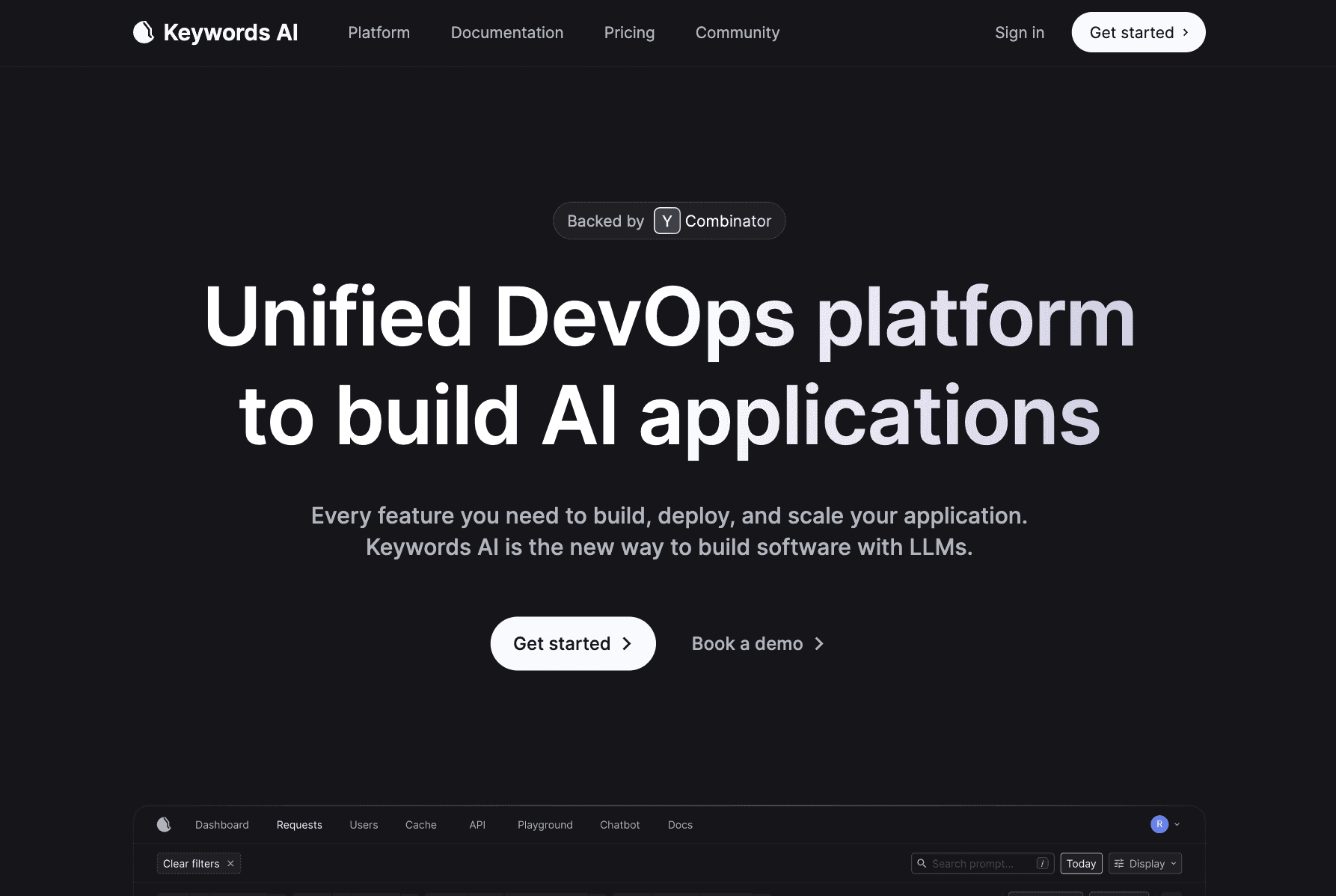Viewport: 1336px width, 896px height.
Task: Switch to the Chatbot tab
Action: 619,824
